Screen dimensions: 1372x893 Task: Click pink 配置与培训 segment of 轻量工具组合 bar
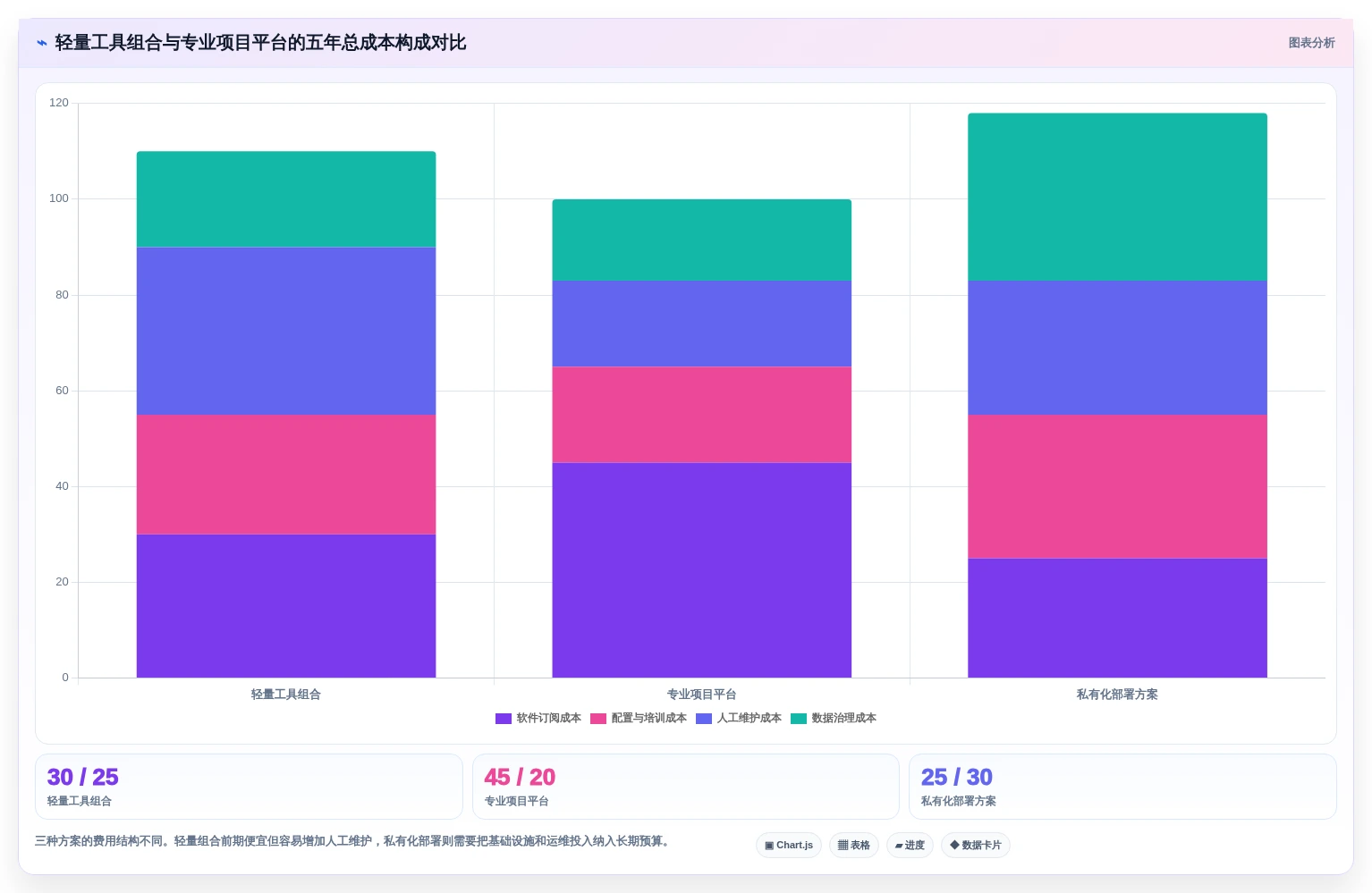click(286, 475)
